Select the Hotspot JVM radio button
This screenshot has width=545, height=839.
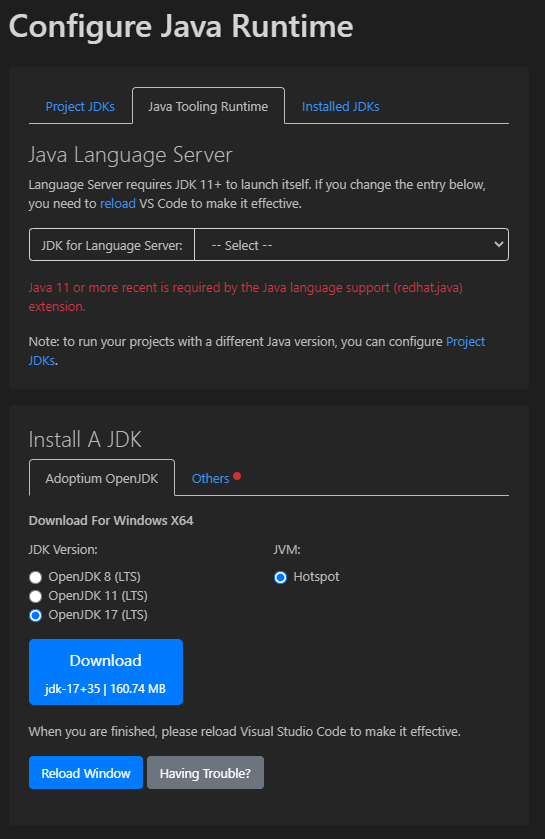click(280, 577)
